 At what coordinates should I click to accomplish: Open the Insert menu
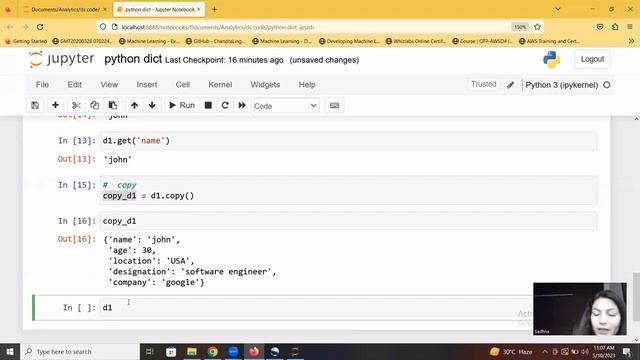point(147,84)
